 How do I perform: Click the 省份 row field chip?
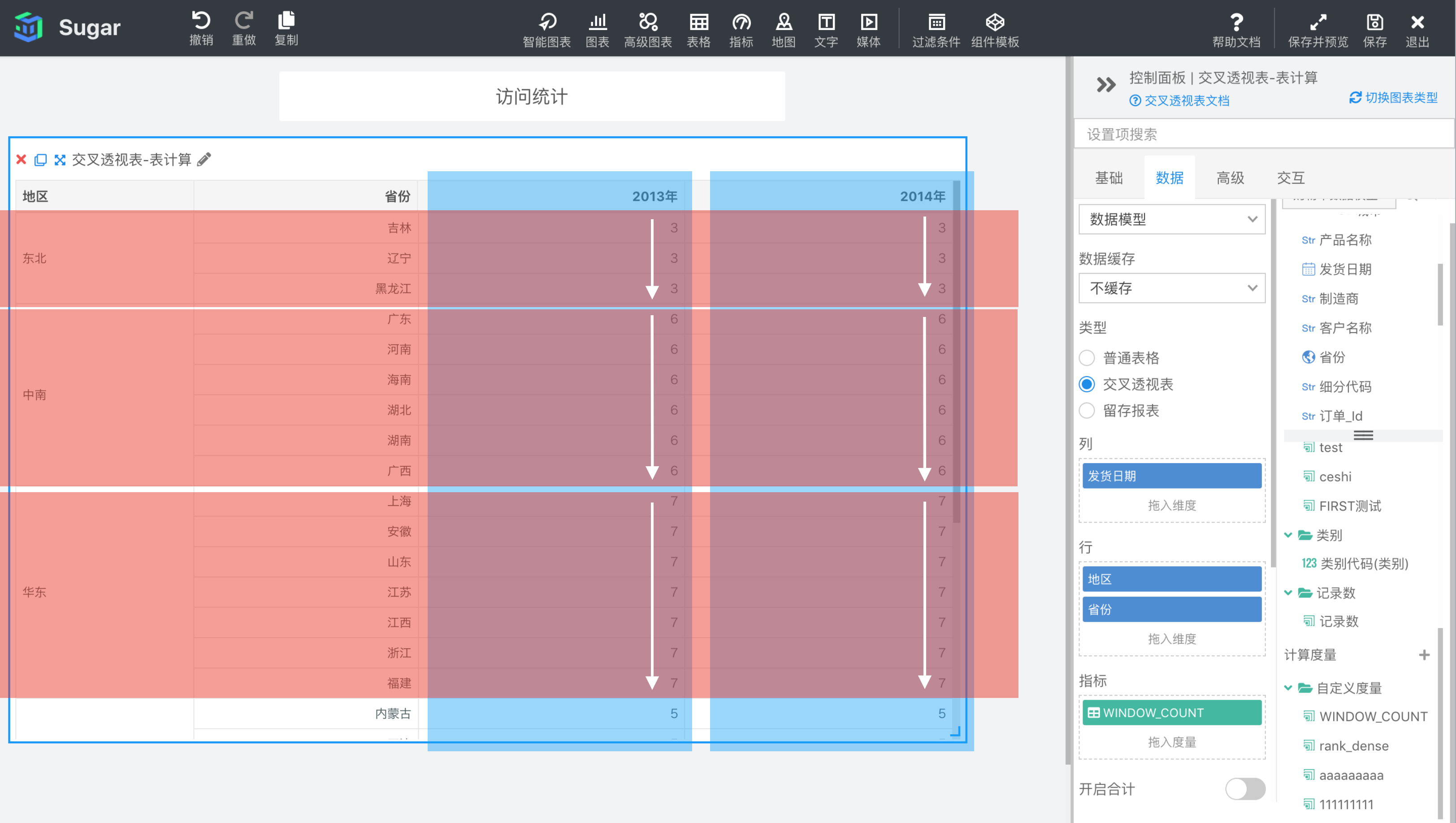click(1172, 610)
